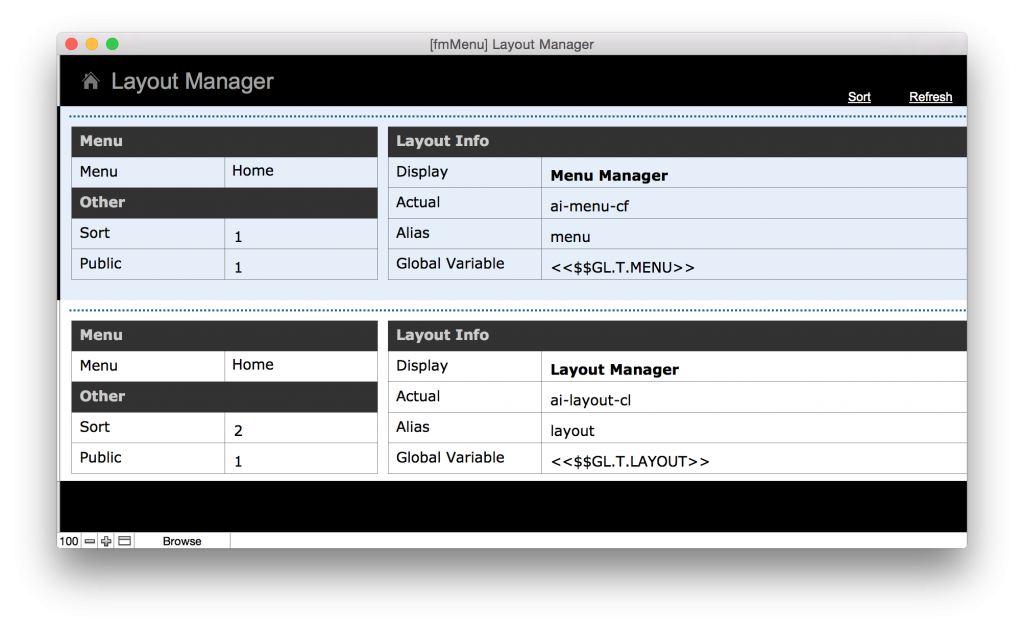Zoom out with the minus magnification icon
This screenshot has height=630, width=1024.
pos(88,541)
